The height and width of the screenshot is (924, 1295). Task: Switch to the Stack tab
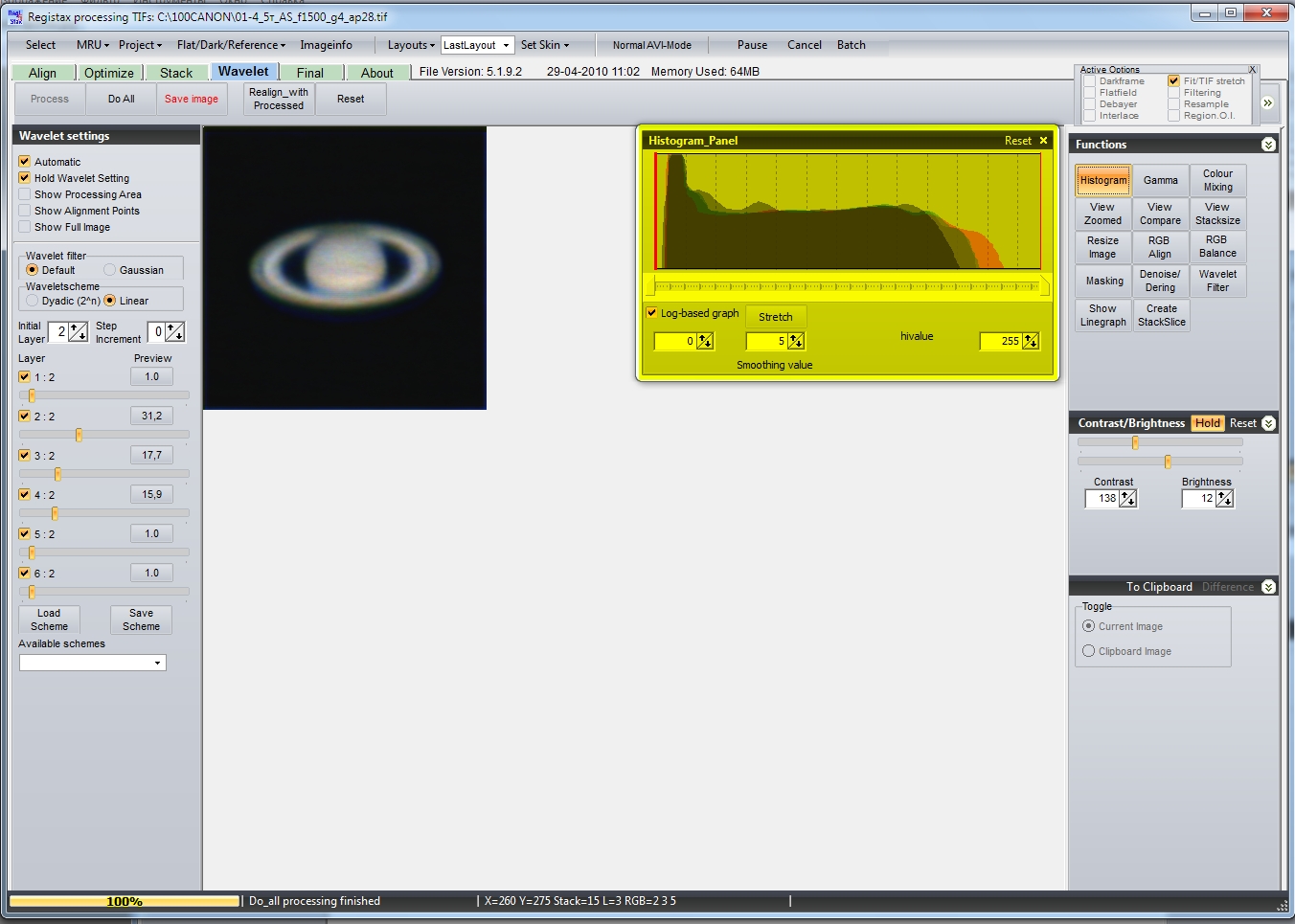[176, 73]
